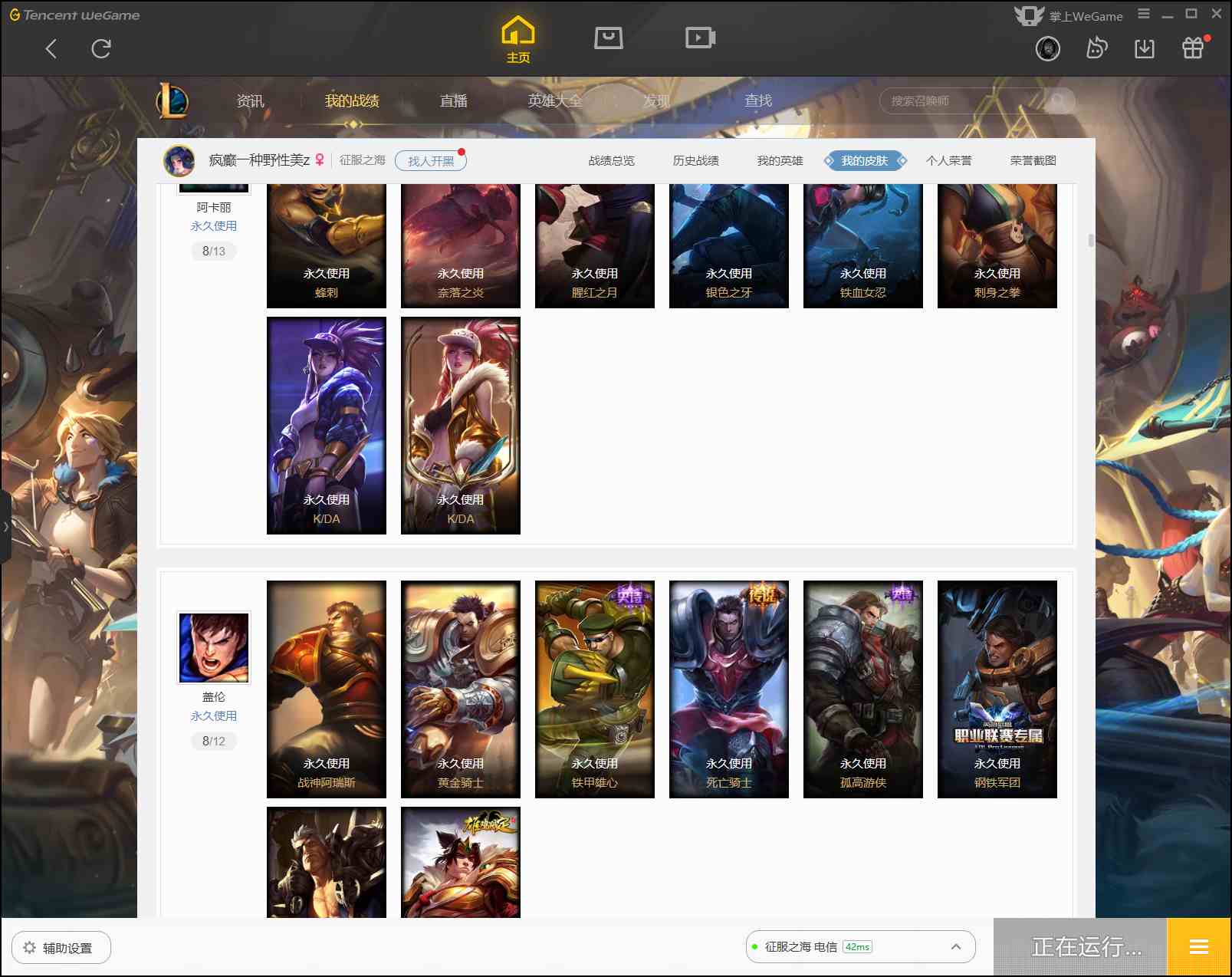Switch to the 历史战绩 tab
This screenshot has width=1232, height=977.
695,161
